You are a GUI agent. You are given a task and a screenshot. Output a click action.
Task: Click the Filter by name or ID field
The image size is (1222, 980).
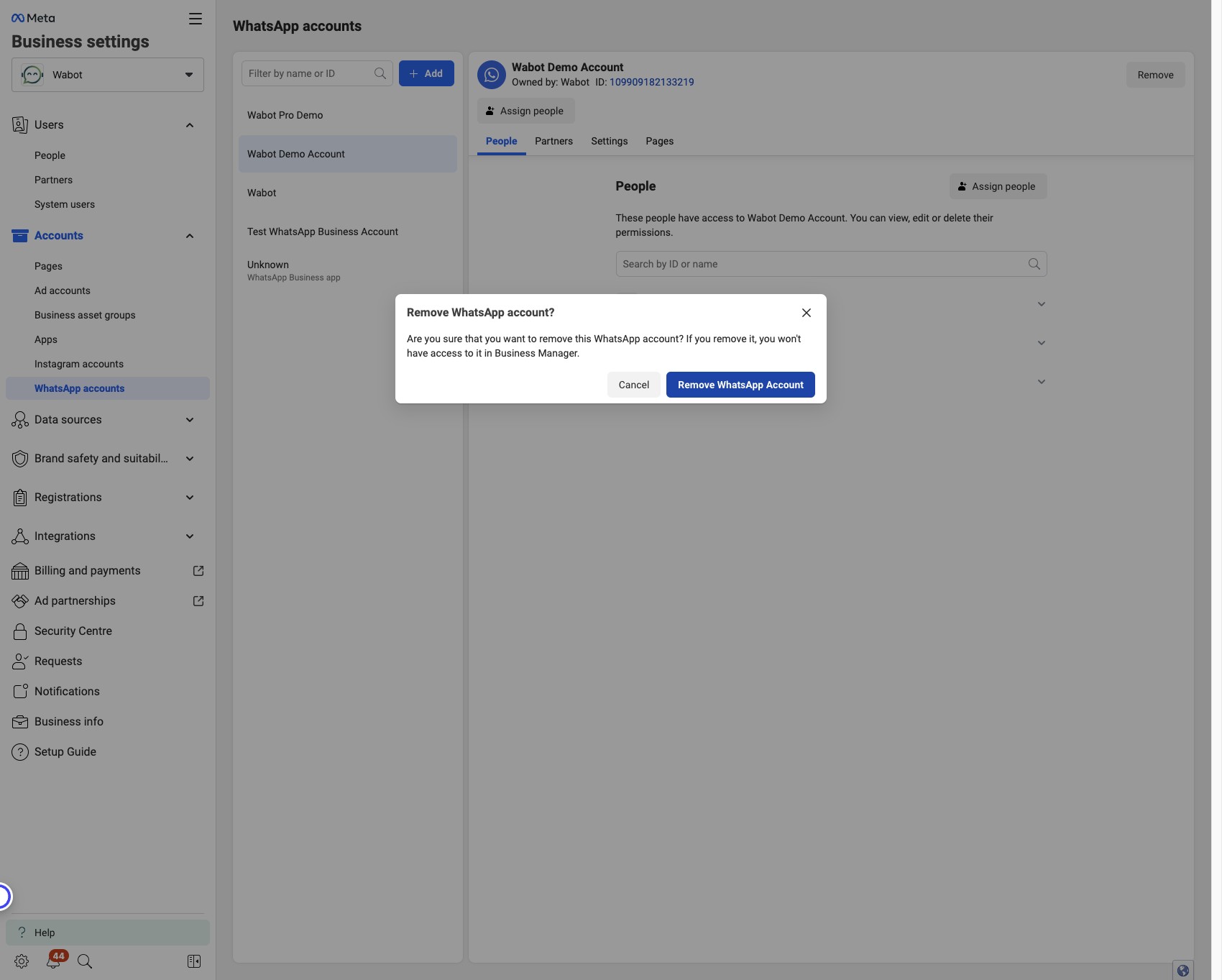pos(317,73)
